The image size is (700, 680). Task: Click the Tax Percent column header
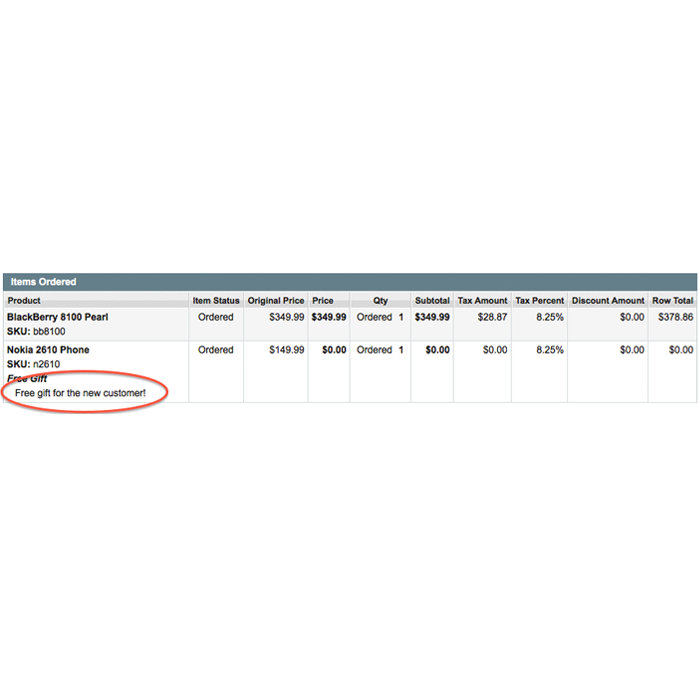pyautogui.click(x=540, y=300)
